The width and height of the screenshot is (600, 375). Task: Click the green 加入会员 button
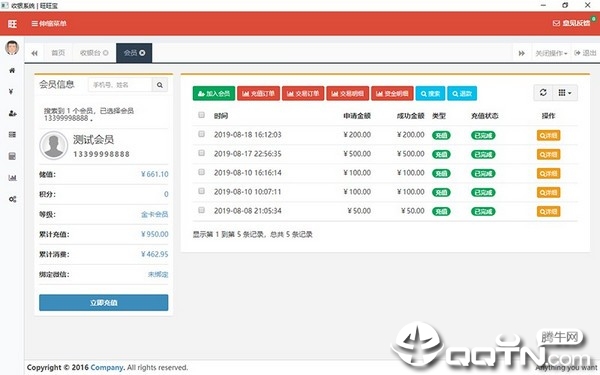[214, 93]
